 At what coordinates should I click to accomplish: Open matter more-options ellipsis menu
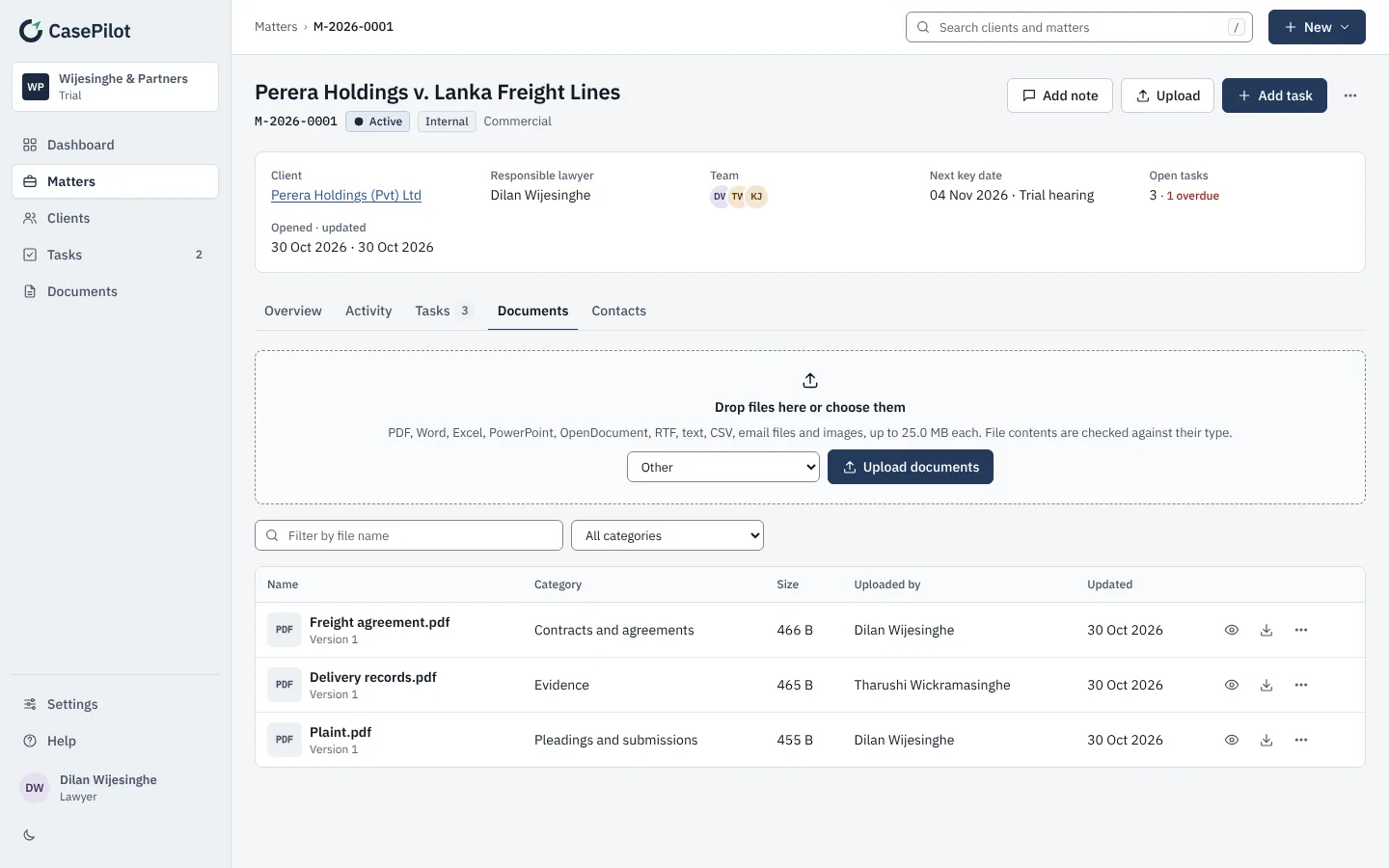(1350, 95)
